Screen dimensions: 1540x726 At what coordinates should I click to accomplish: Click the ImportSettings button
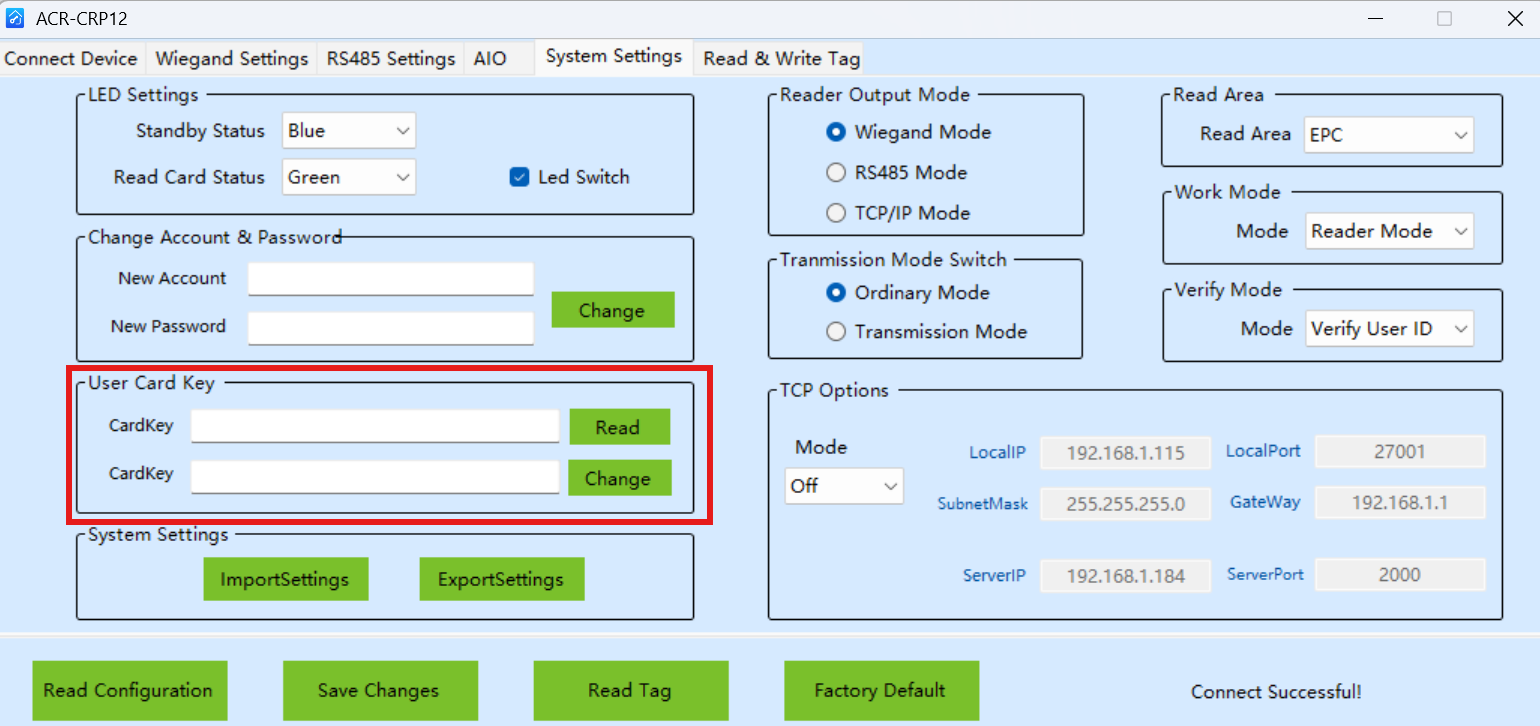click(286, 579)
